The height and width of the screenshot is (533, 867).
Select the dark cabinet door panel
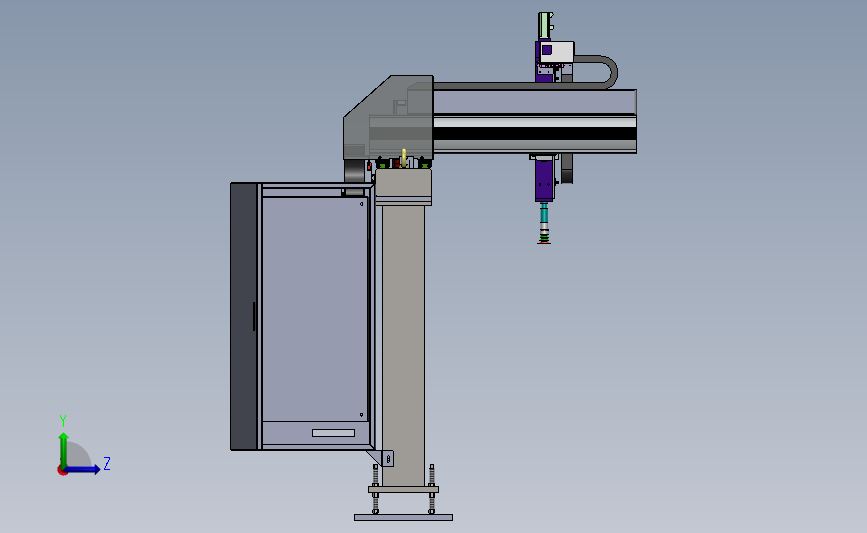[x=244, y=316]
